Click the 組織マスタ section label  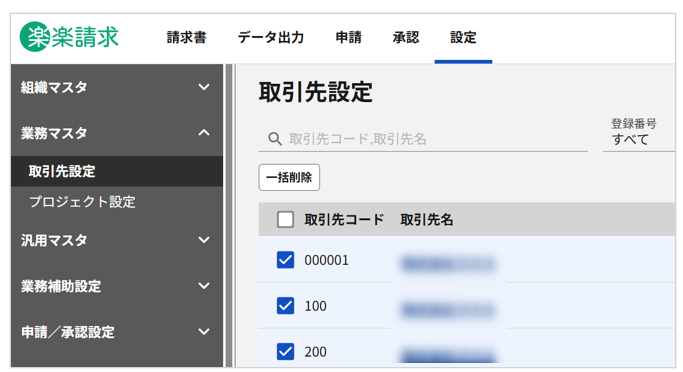(x=54, y=87)
